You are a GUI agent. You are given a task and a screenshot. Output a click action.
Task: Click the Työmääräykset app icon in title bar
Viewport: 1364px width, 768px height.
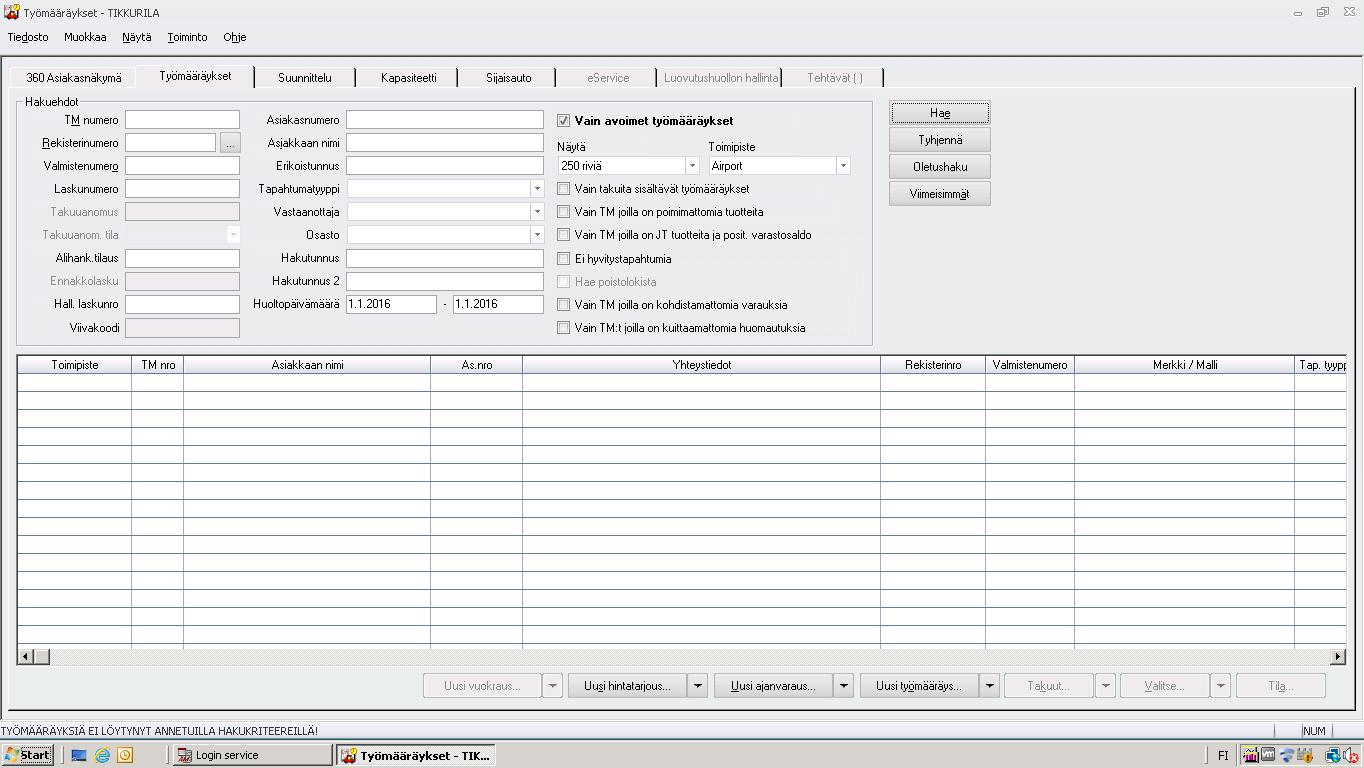(x=11, y=13)
